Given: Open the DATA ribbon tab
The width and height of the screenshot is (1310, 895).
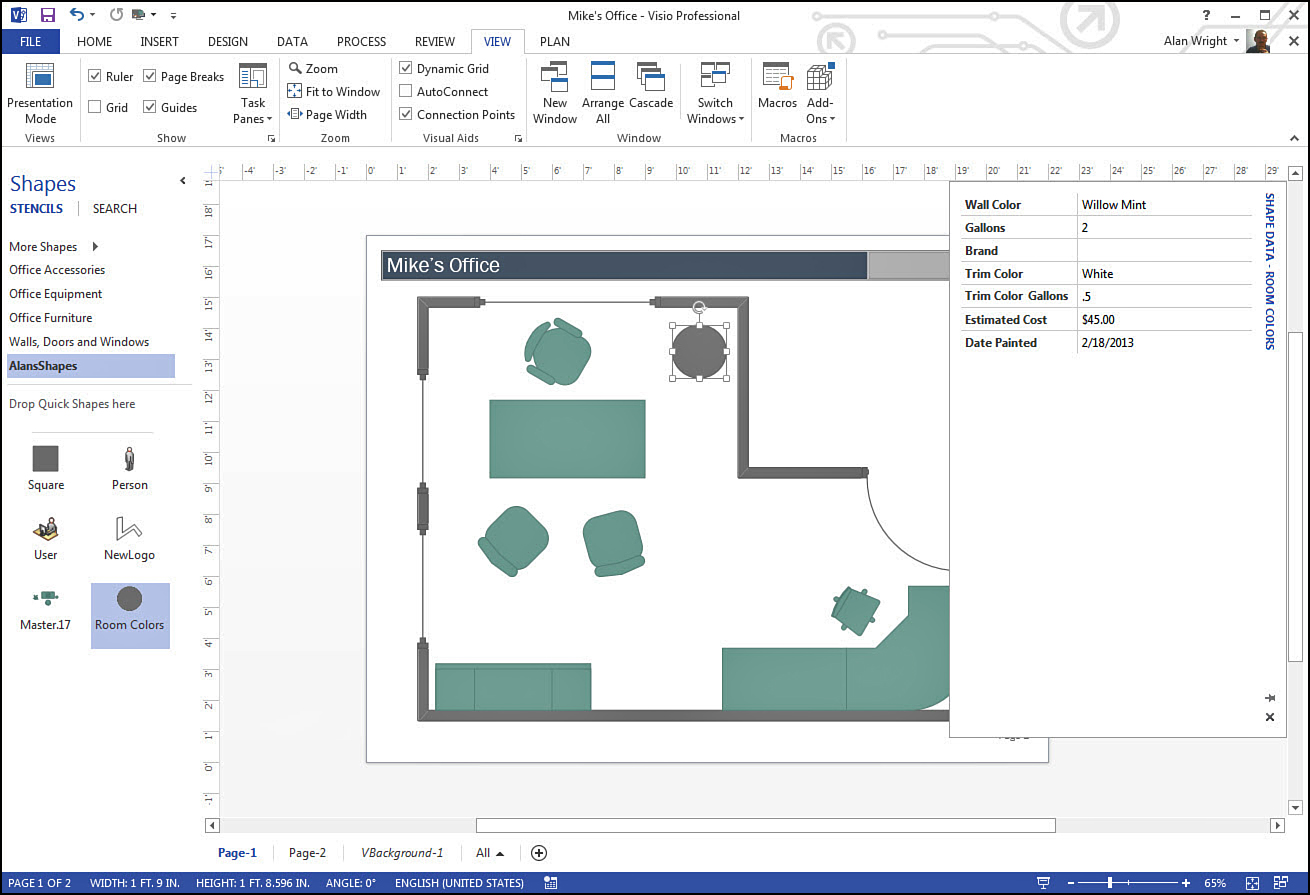Looking at the screenshot, I should [x=292, y=41].
